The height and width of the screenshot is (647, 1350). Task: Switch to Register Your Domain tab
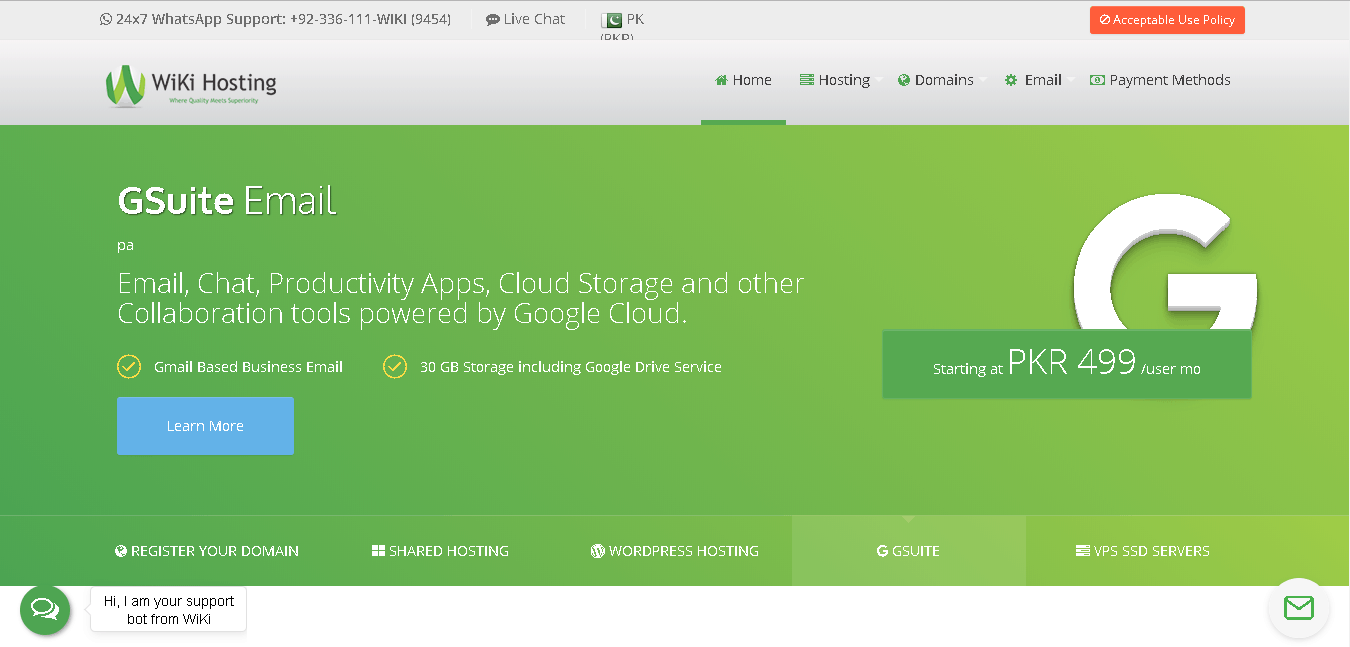click(x=207, y=551)
